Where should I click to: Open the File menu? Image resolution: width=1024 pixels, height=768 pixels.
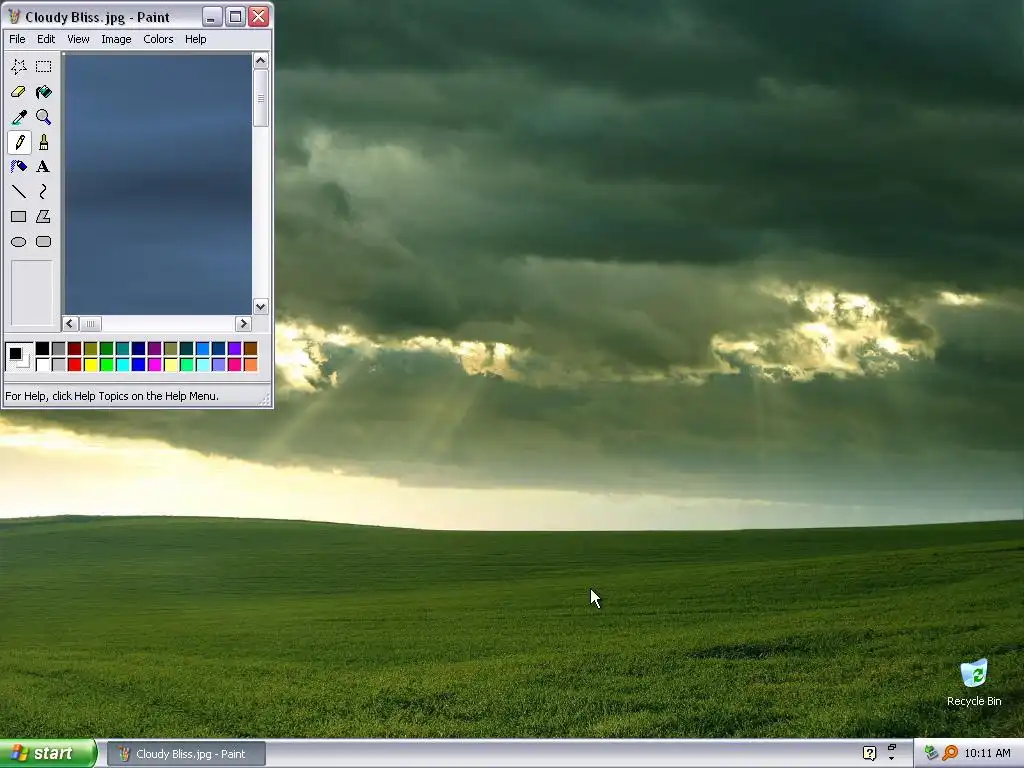click(x=17, y=39)
